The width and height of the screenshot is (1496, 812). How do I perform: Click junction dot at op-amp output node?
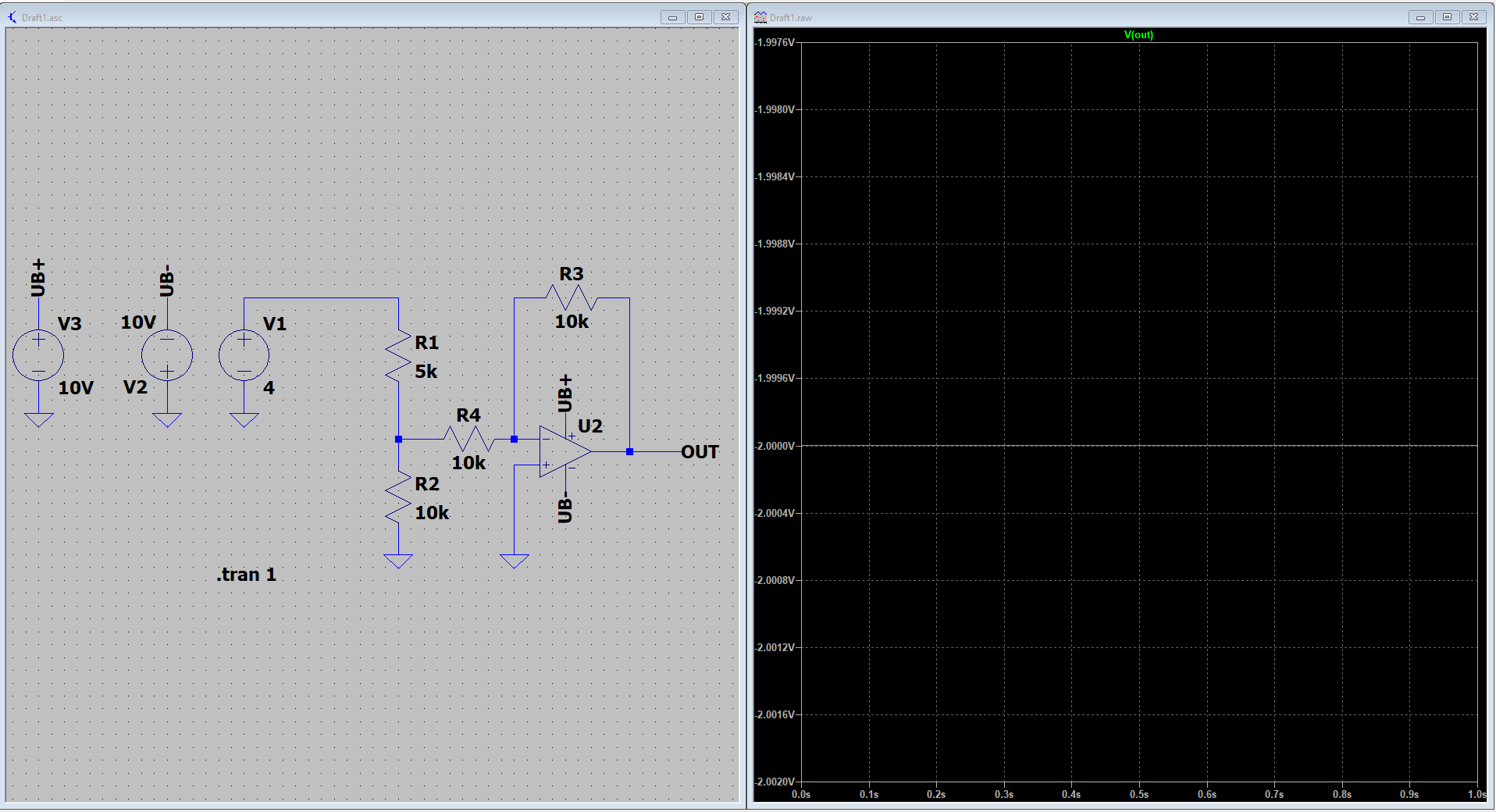click(x=629, y=452)
